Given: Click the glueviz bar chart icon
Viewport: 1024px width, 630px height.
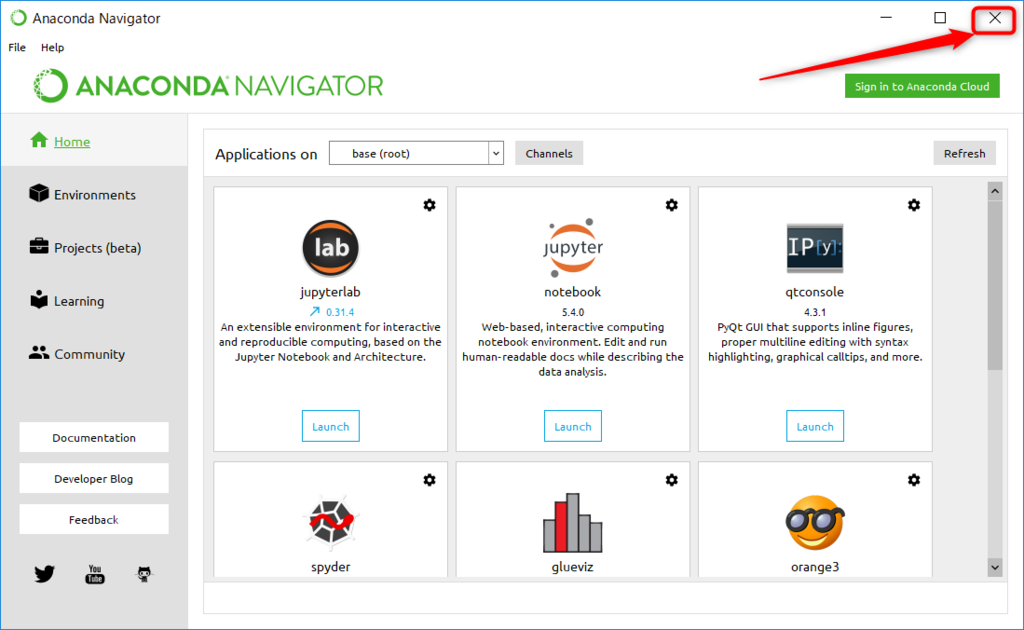Looking at the screenshot, I should 573,522.
